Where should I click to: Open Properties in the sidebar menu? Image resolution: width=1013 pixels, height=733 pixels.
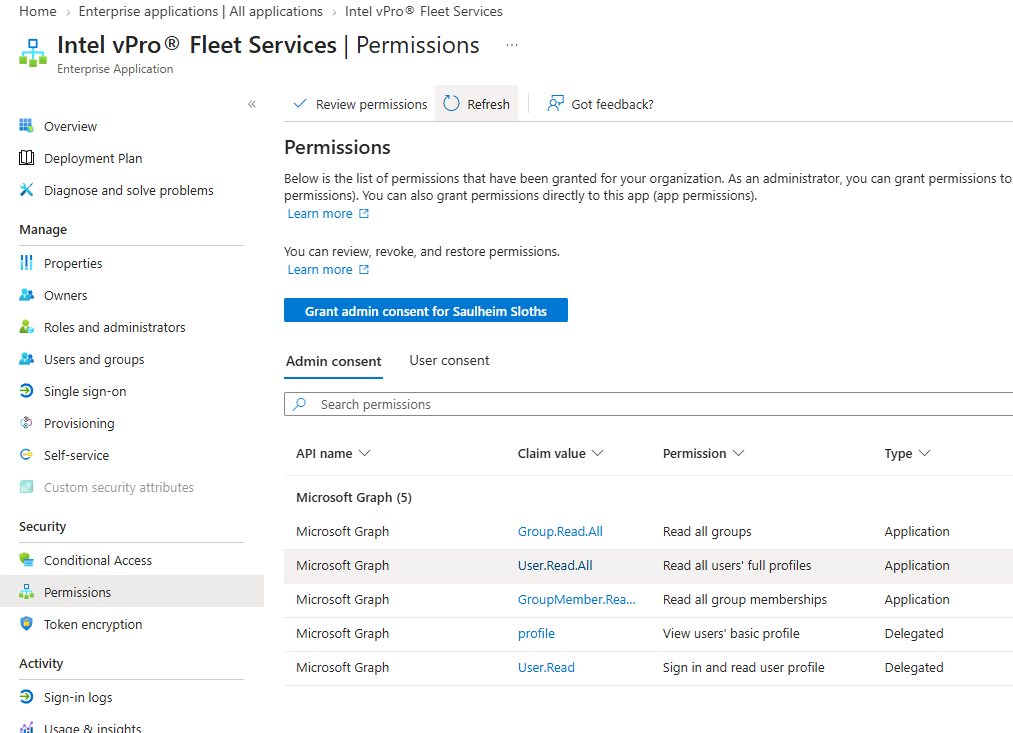73,263
